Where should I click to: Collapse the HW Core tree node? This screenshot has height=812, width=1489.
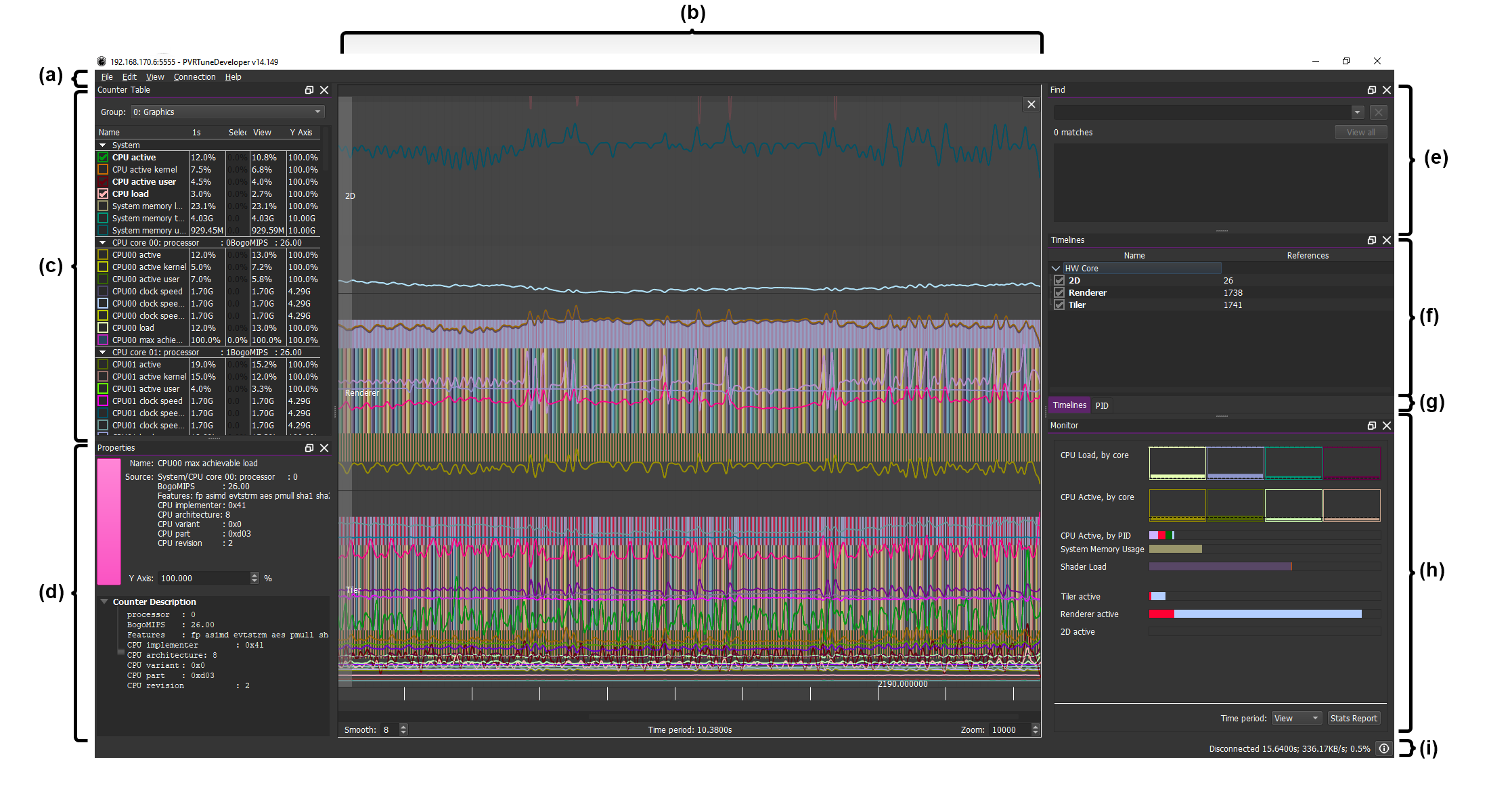(1056, 269)
